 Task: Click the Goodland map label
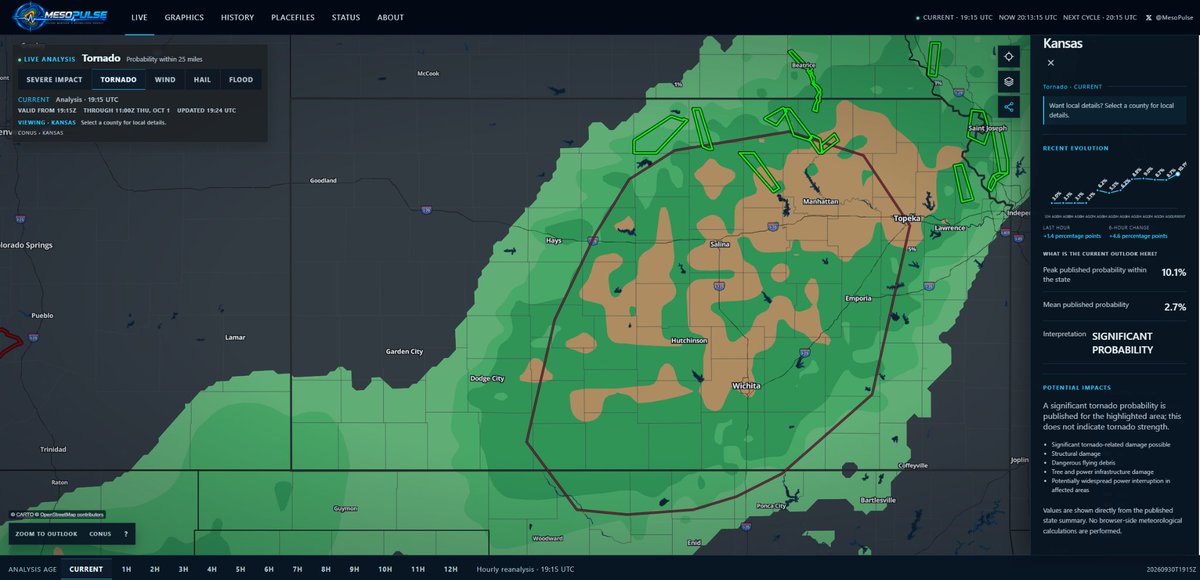323,181
